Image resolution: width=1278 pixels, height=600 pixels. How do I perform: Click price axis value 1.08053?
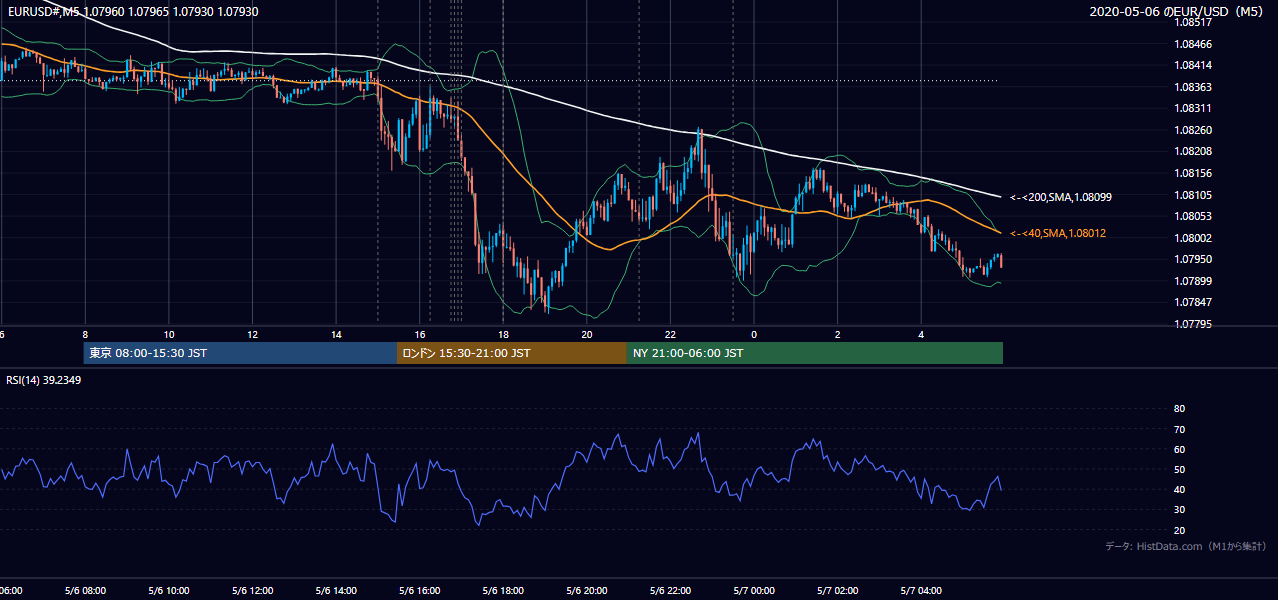(x=1193, y=216)
